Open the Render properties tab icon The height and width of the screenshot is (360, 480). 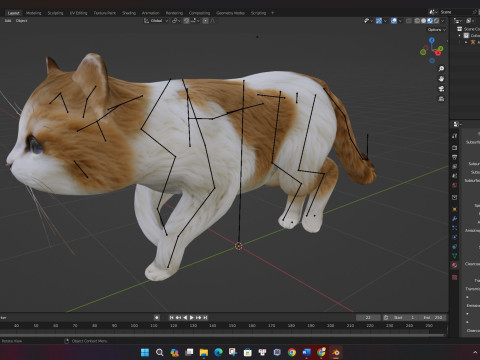[x=454, y=147]
